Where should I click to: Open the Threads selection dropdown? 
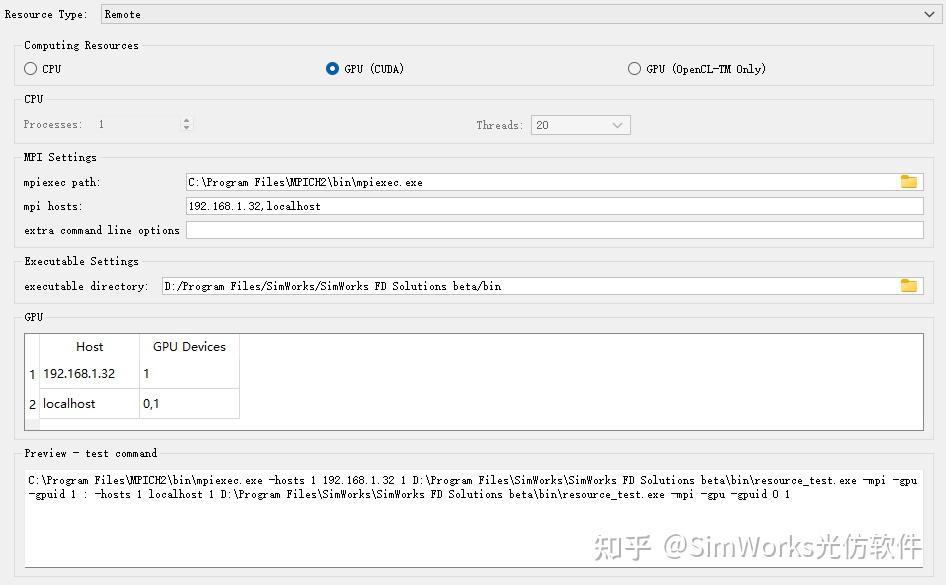click(619, 124)
